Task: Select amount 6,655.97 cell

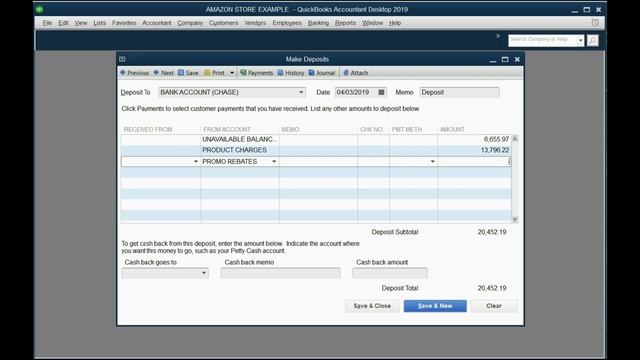Action: 474,139
